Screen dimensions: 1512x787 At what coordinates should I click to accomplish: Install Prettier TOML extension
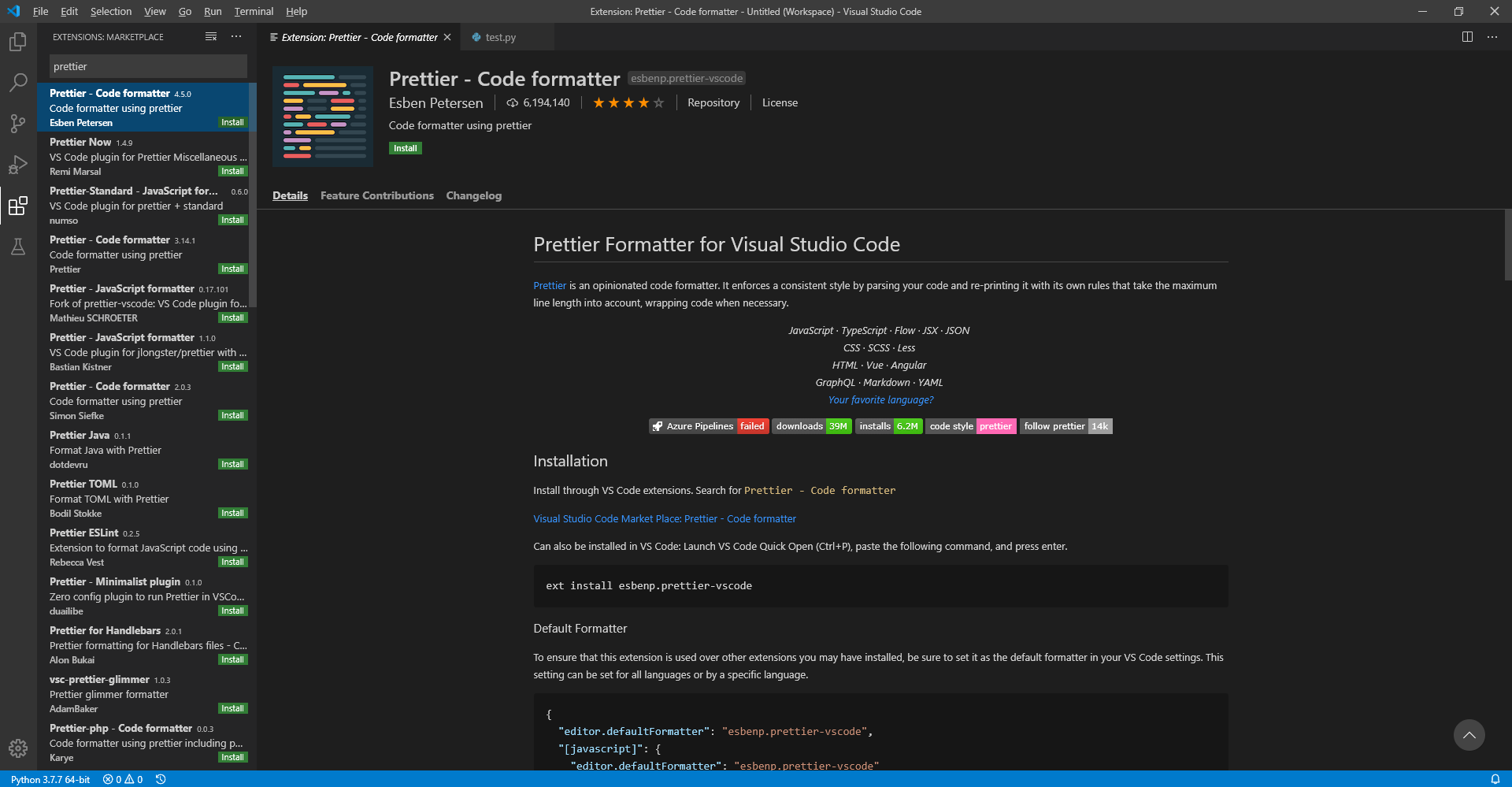coord(232,513)
